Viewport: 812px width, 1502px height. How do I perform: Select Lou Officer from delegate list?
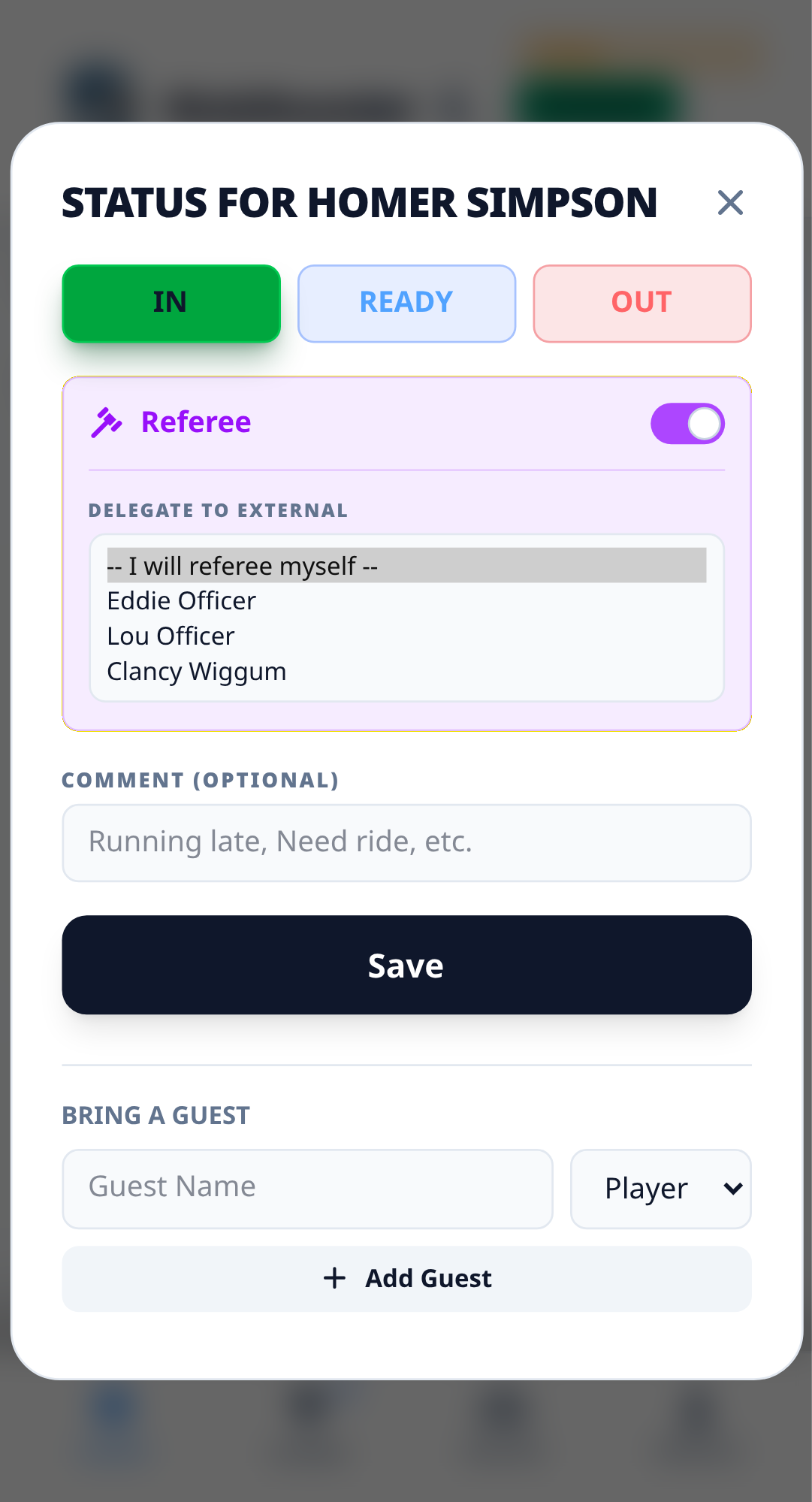[171, 636]
